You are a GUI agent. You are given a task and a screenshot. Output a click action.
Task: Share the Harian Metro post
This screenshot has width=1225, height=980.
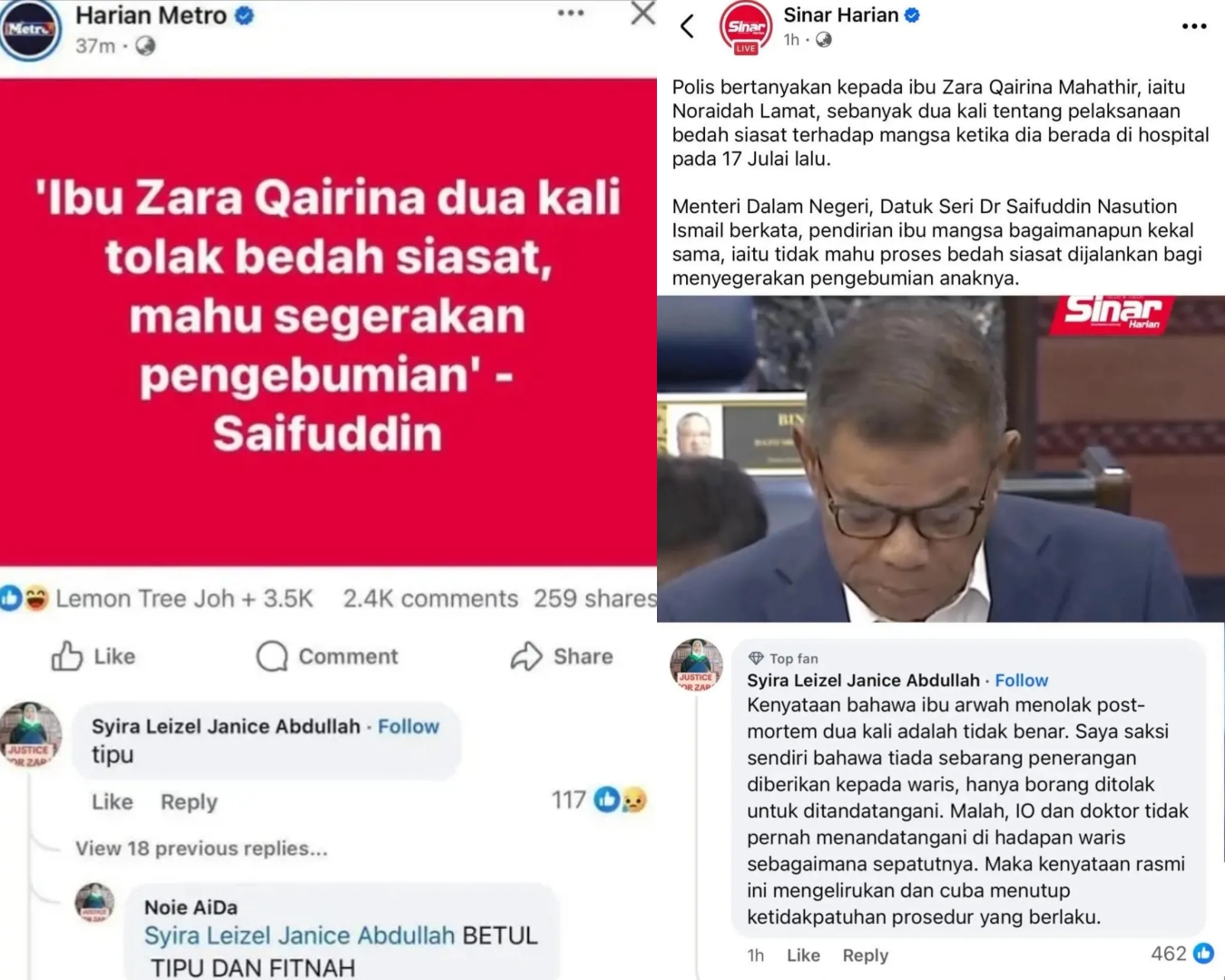coord(562,656)
